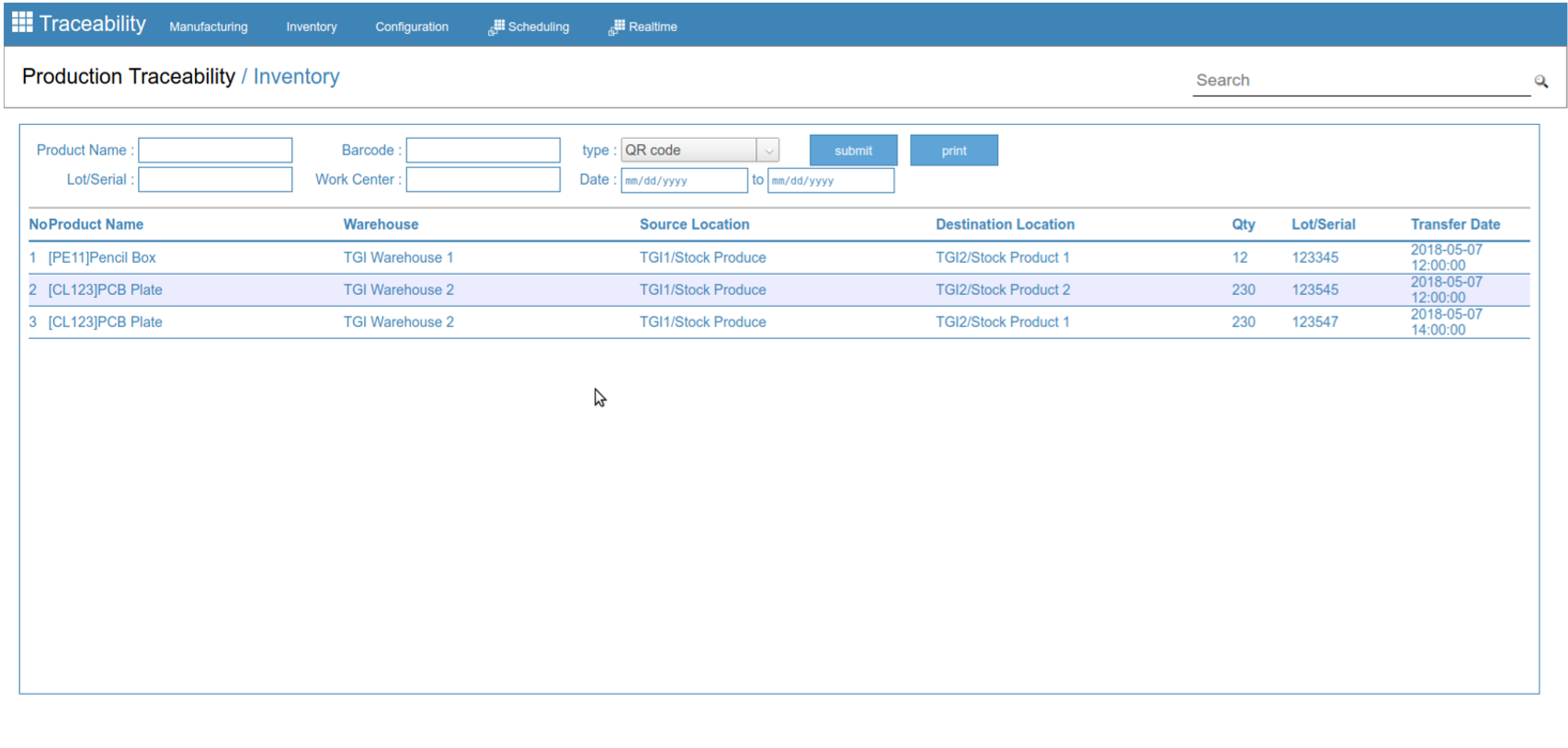Image resolution: width=1568 pixels, height=748 pixels.
Task: Click the Transfer Date column header
Action: click(x=1455, y=224)
